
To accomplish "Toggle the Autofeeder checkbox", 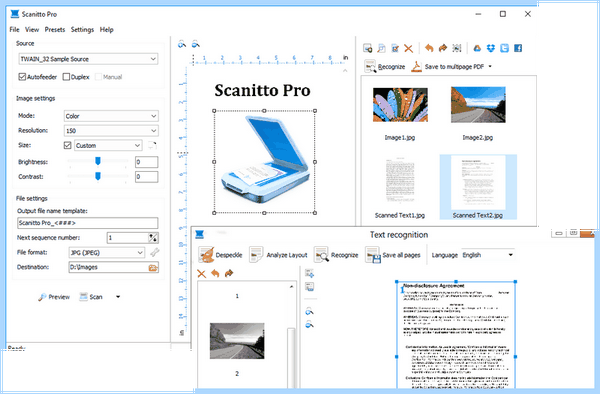I will 22,77.
